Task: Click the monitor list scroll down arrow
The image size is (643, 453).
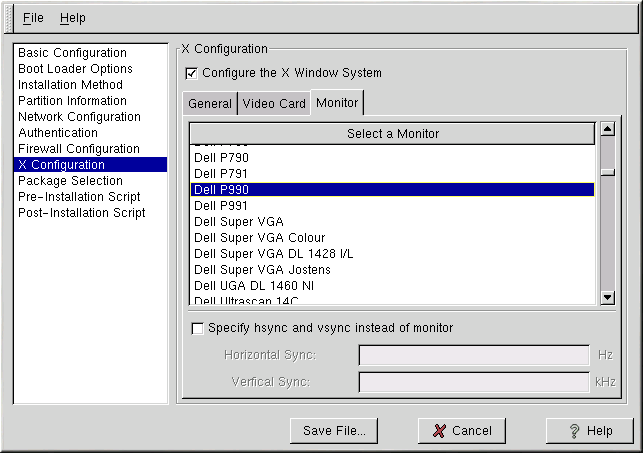Action: tap(607, 297)
